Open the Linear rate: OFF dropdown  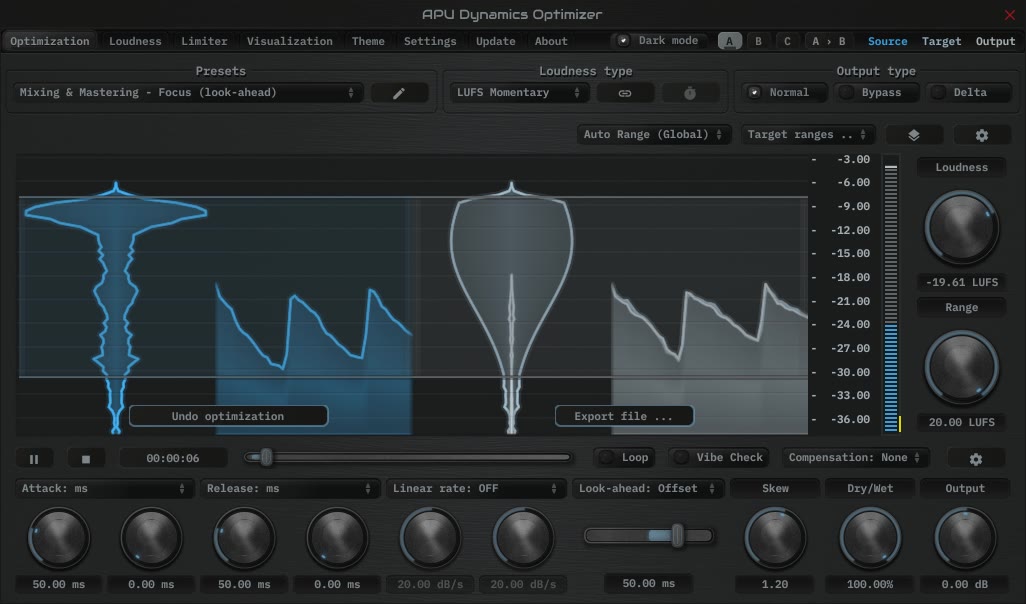tap(475, 489)
